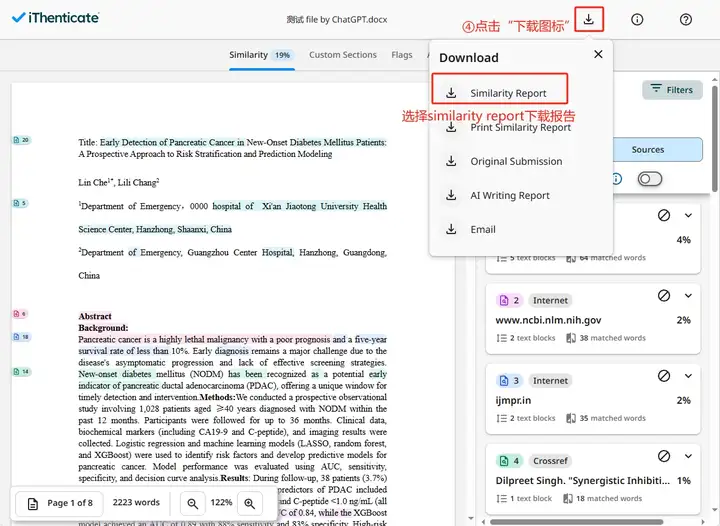Screen dimensions: 720x526
Task: Click the 2 text blocks label on ncbi source
Action: click(526, 338)
